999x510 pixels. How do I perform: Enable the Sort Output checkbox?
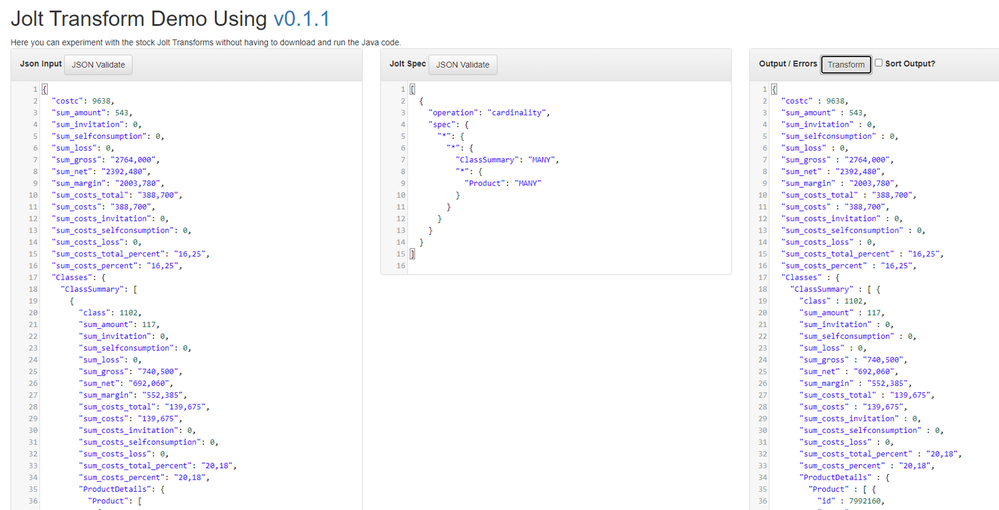[879, 63]
